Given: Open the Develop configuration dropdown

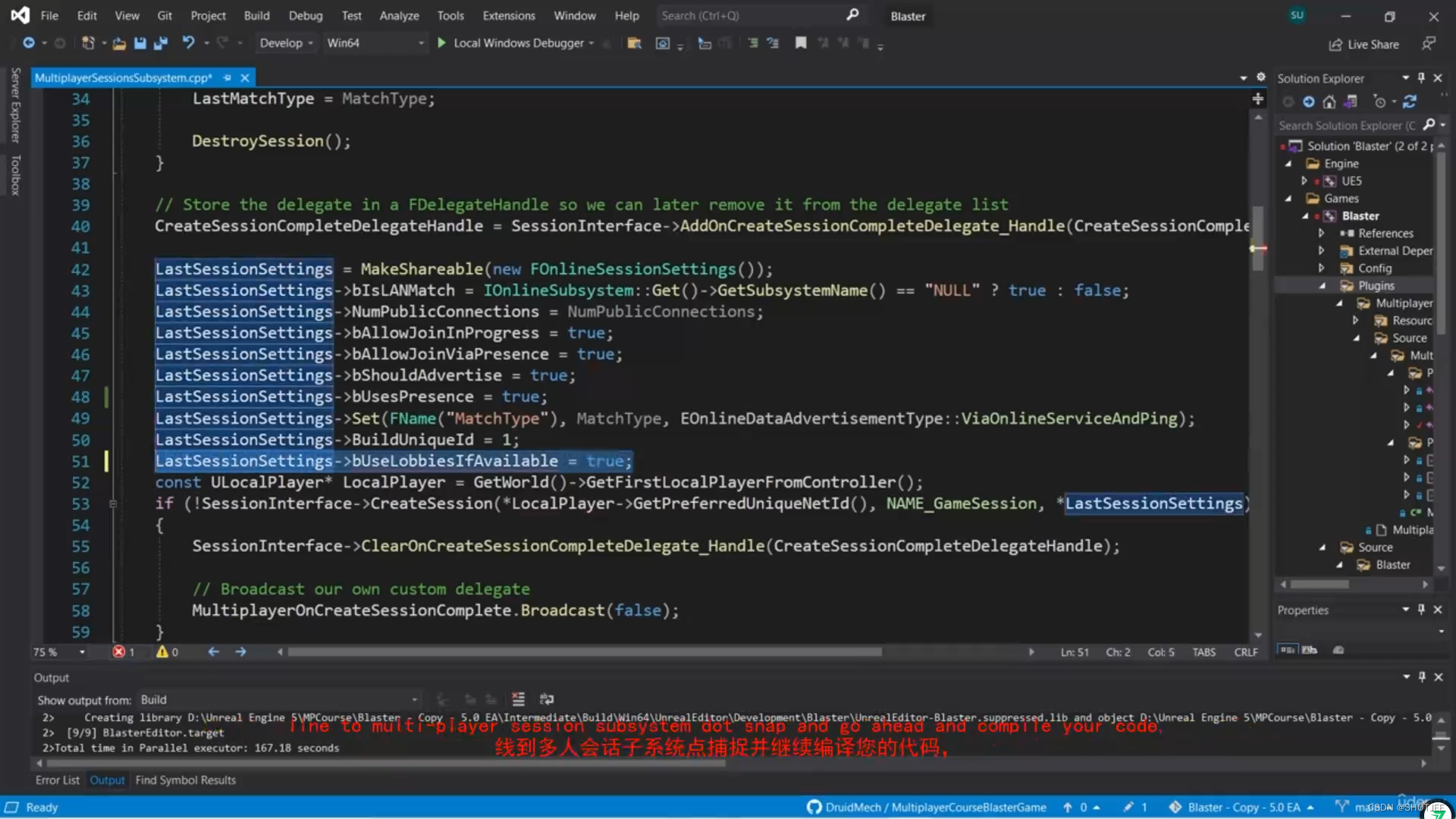Looking at the screenshot, I should pos(286,43).
